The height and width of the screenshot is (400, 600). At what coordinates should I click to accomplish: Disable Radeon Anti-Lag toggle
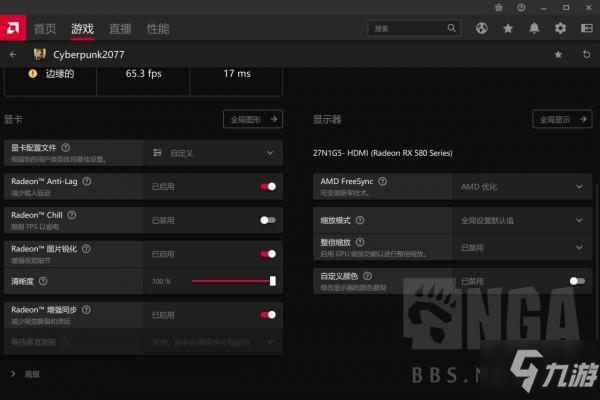(x=268, y=186)
